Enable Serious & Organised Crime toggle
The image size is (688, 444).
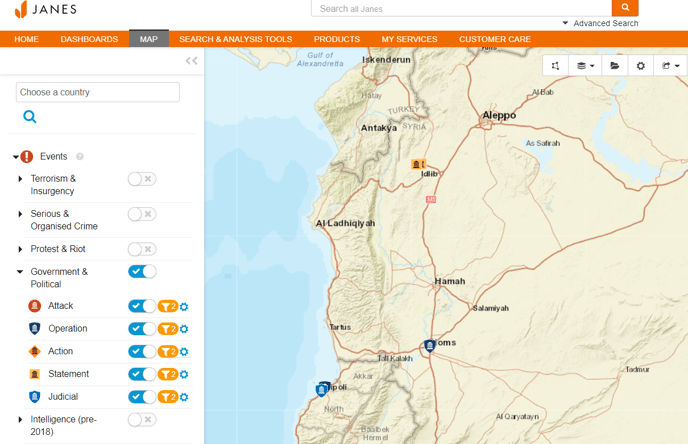point(142,214)
